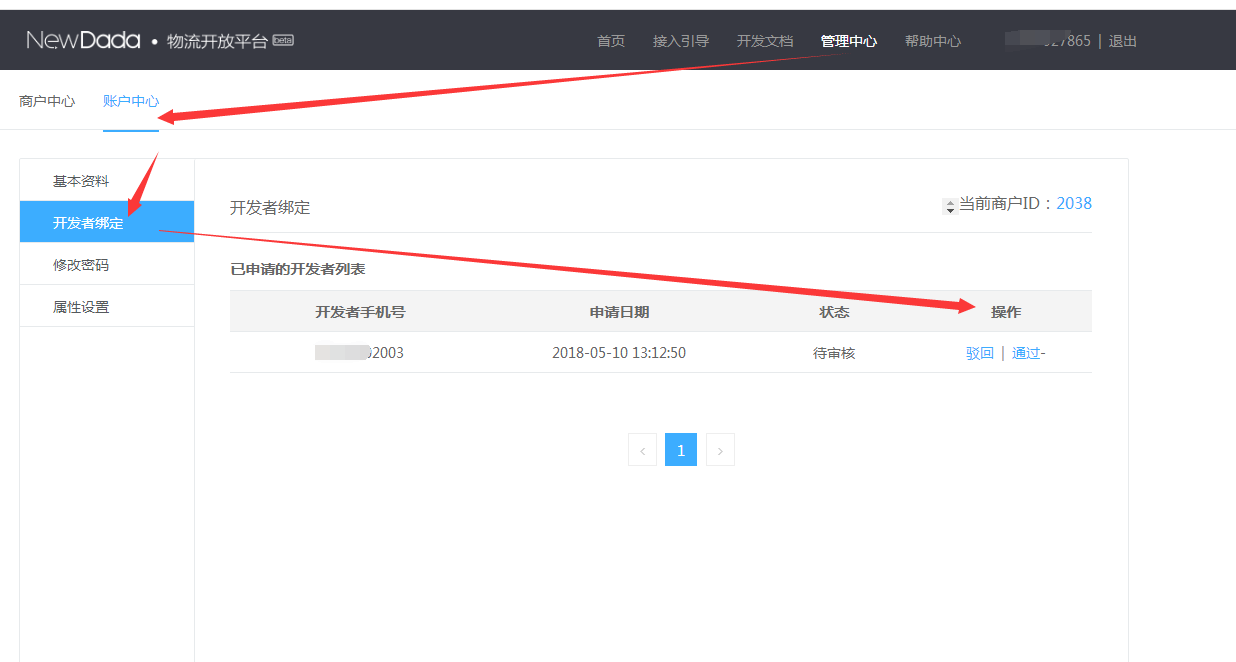Switch to the 账户中心 tab
The image size is (1236, 662).
pyautogui.click(x=131, y=101)
